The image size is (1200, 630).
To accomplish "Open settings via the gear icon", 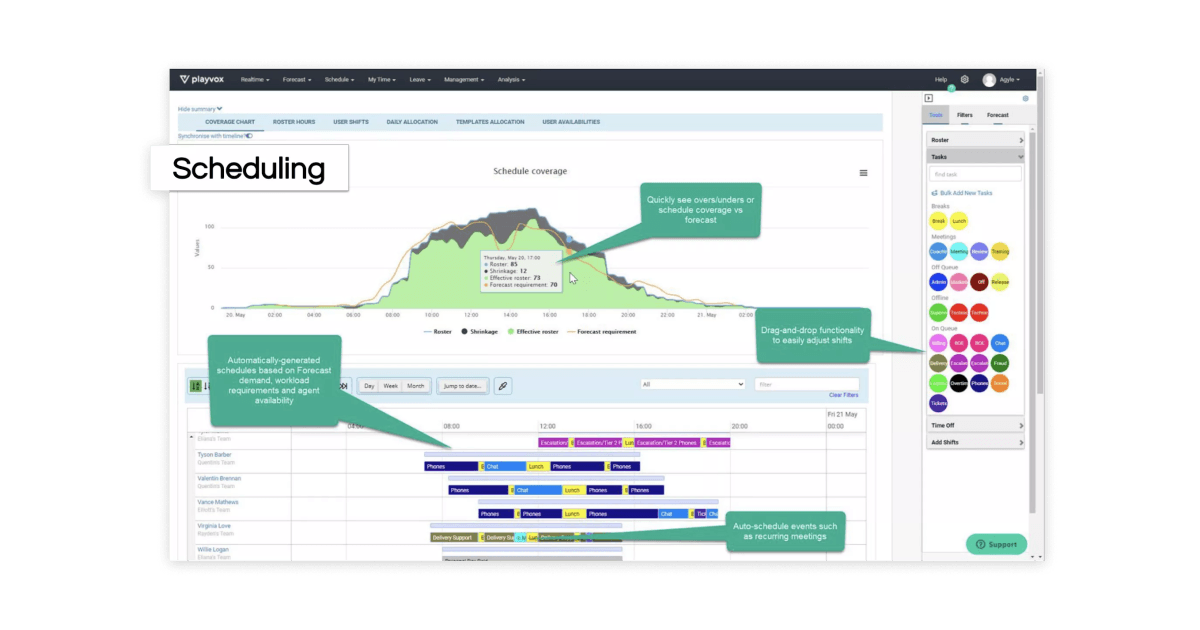I will [965, 79].
